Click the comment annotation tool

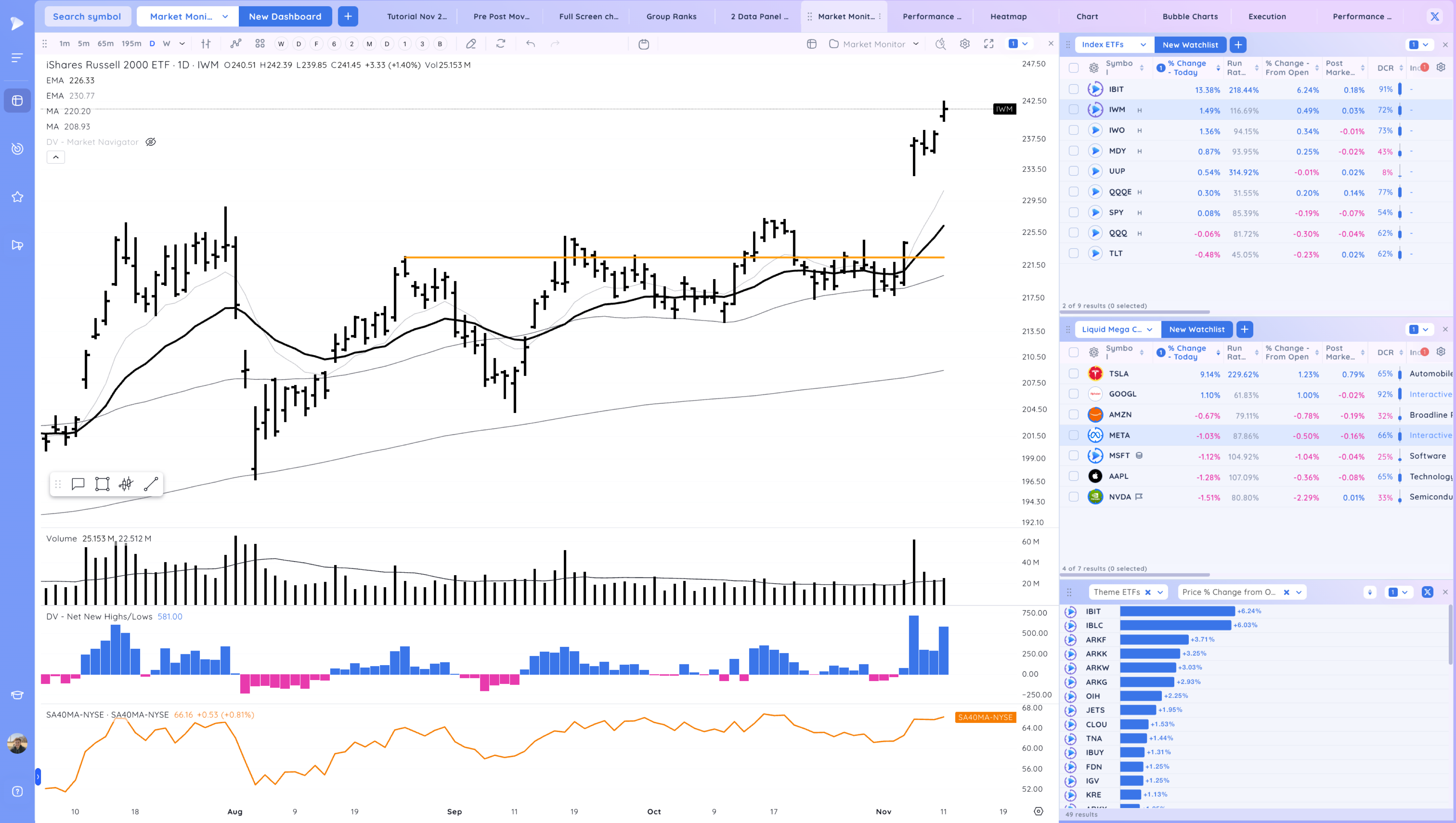(x=78, y=484)
